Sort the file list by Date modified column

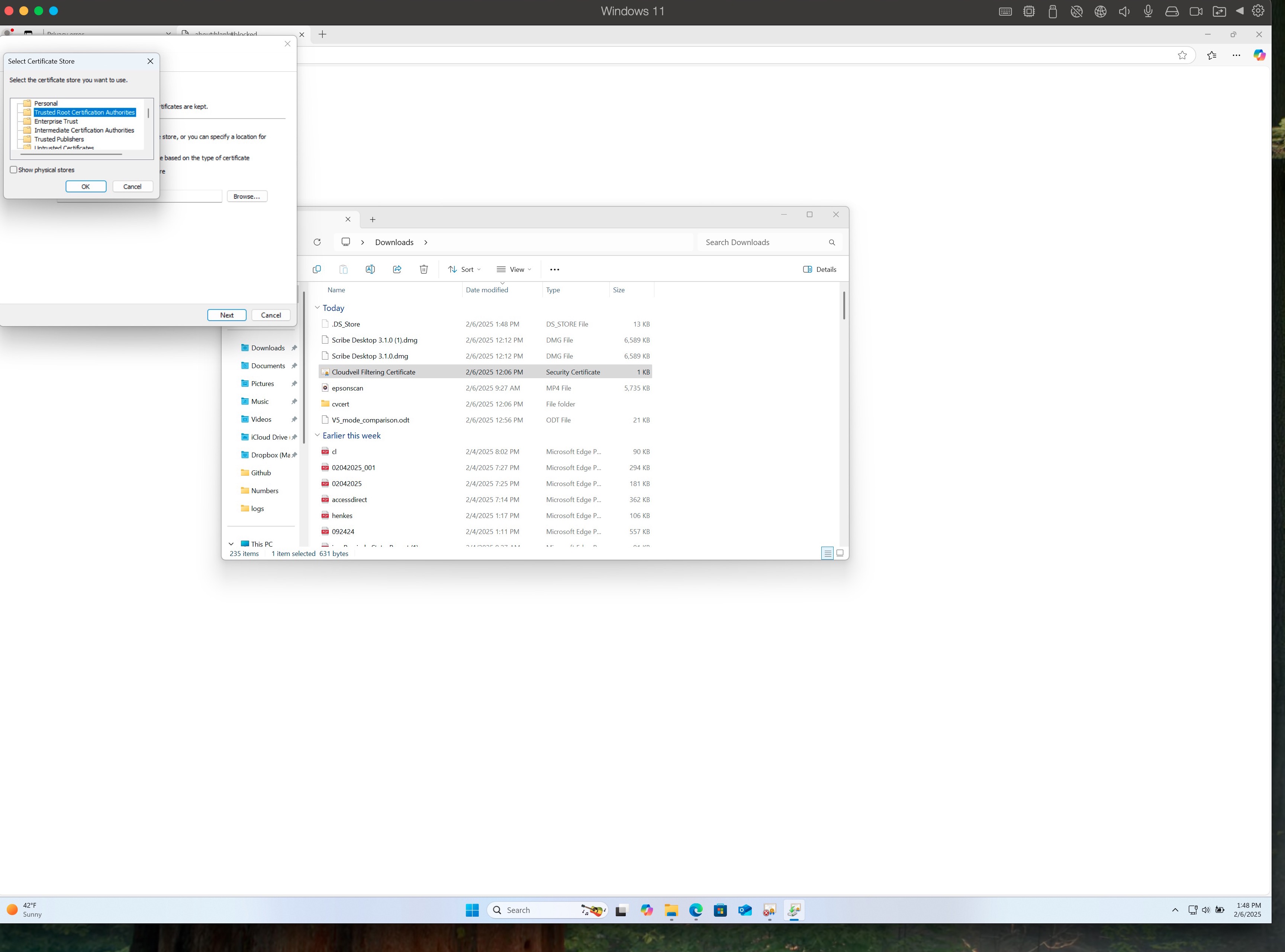pyautogui.click(x=487, y=290)
